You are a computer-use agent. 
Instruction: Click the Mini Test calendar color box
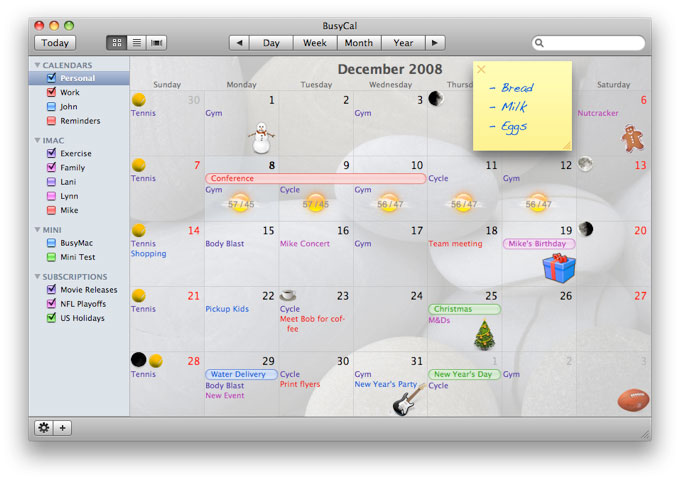click(51, 257)
